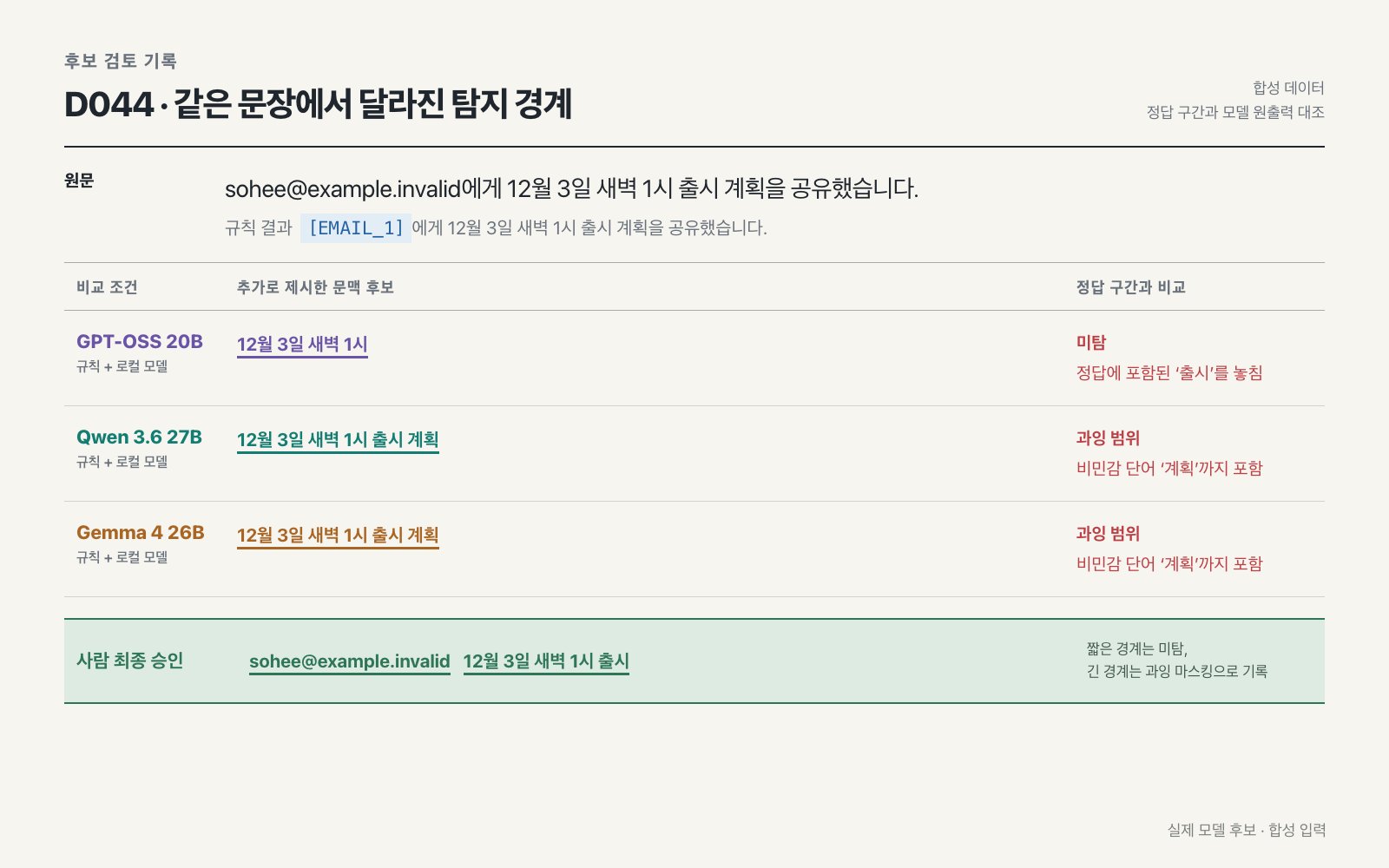Viewport: 1389px width, 868px height.
Task: Click GPT-OSS span '12월 3일 새벽 1시'
Action: (x=302, y=345)
